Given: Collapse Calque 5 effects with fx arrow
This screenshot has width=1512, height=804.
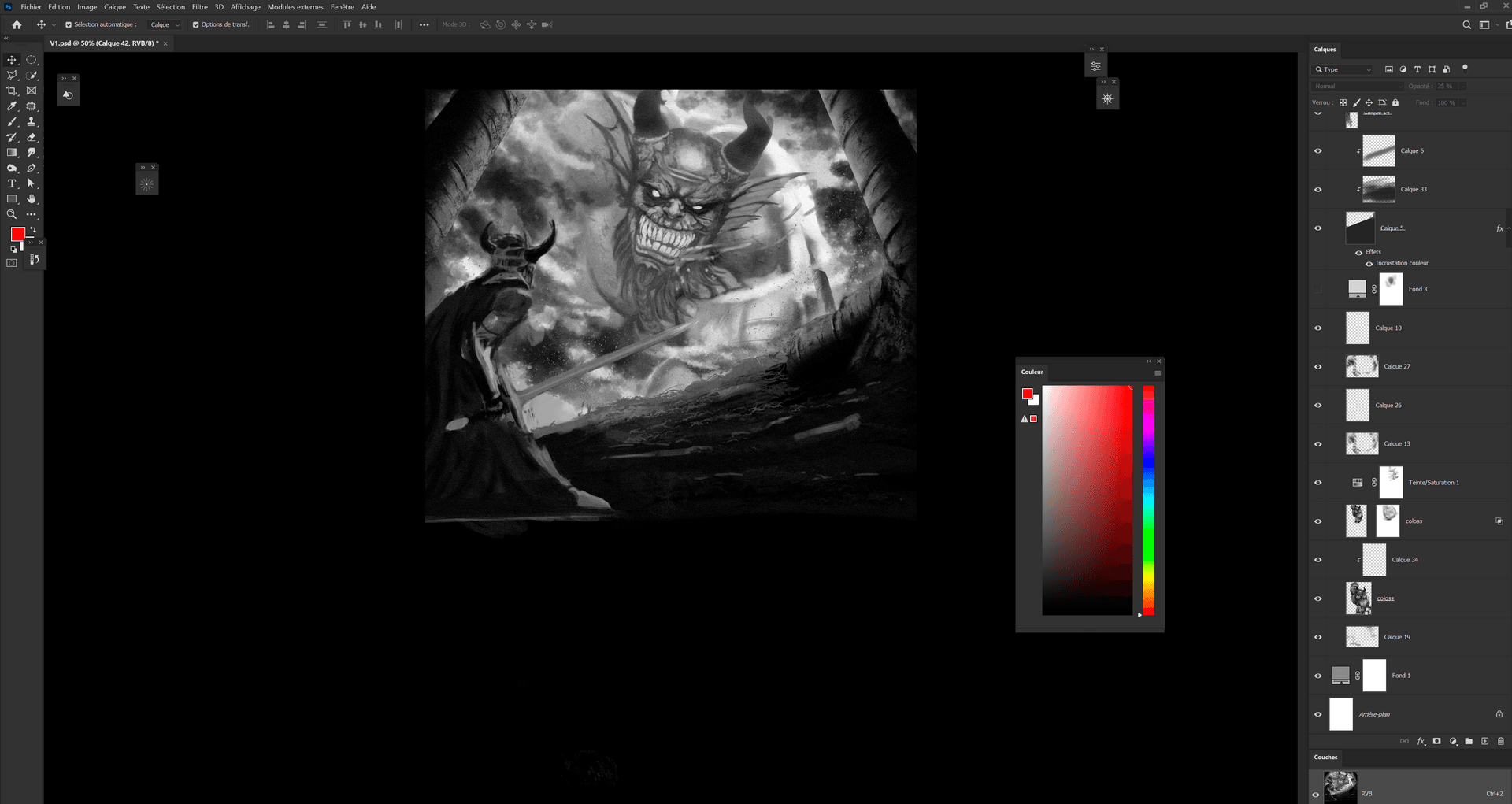Looking at the screenshot, I should [x=1509, y=228].
